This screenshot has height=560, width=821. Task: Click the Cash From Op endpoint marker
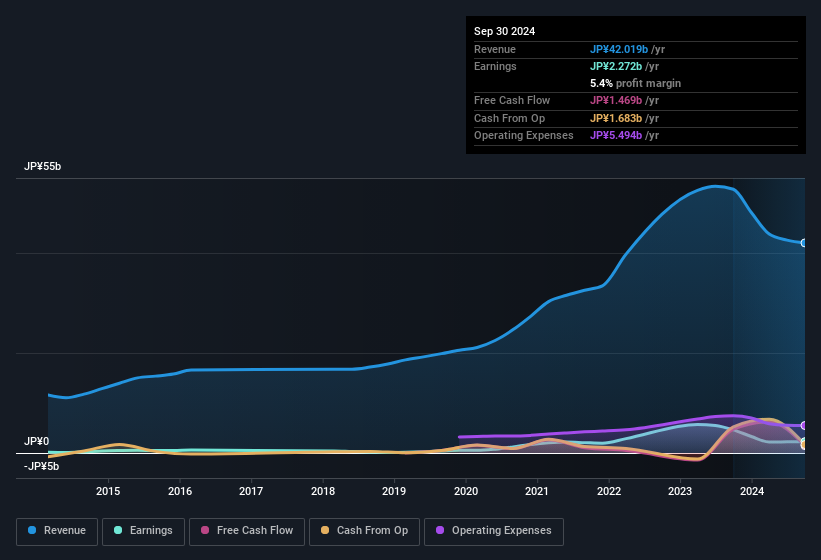click(804, 445)
